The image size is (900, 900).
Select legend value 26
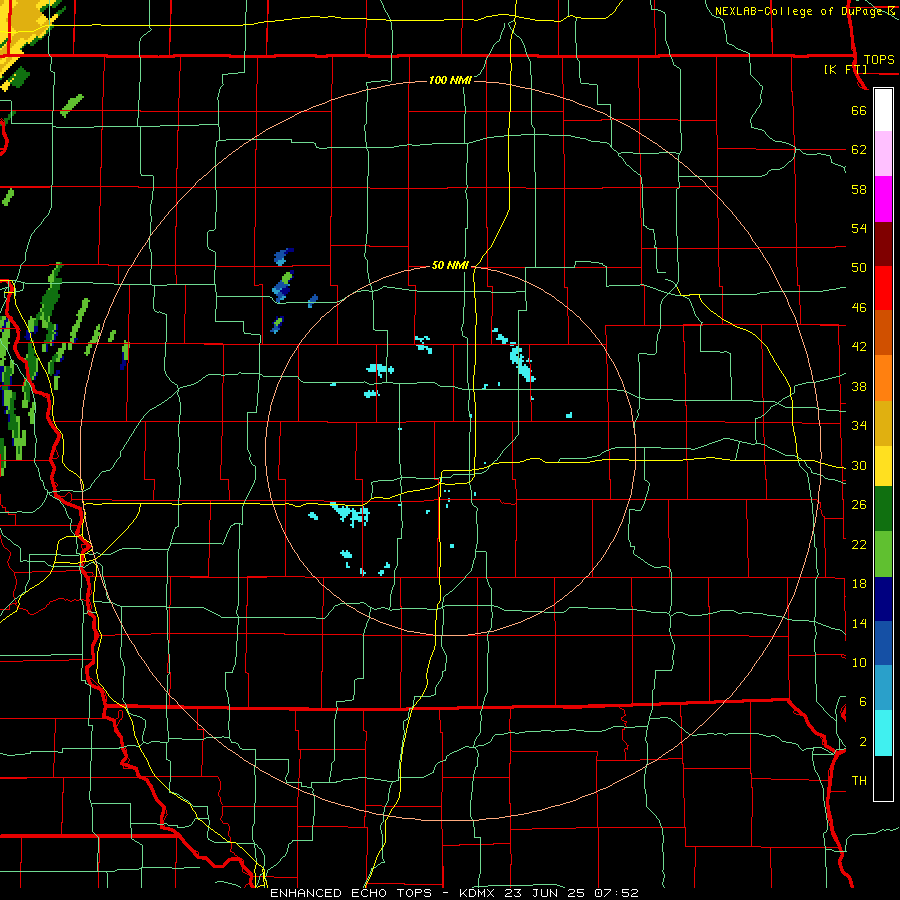[x=859, y=505]
